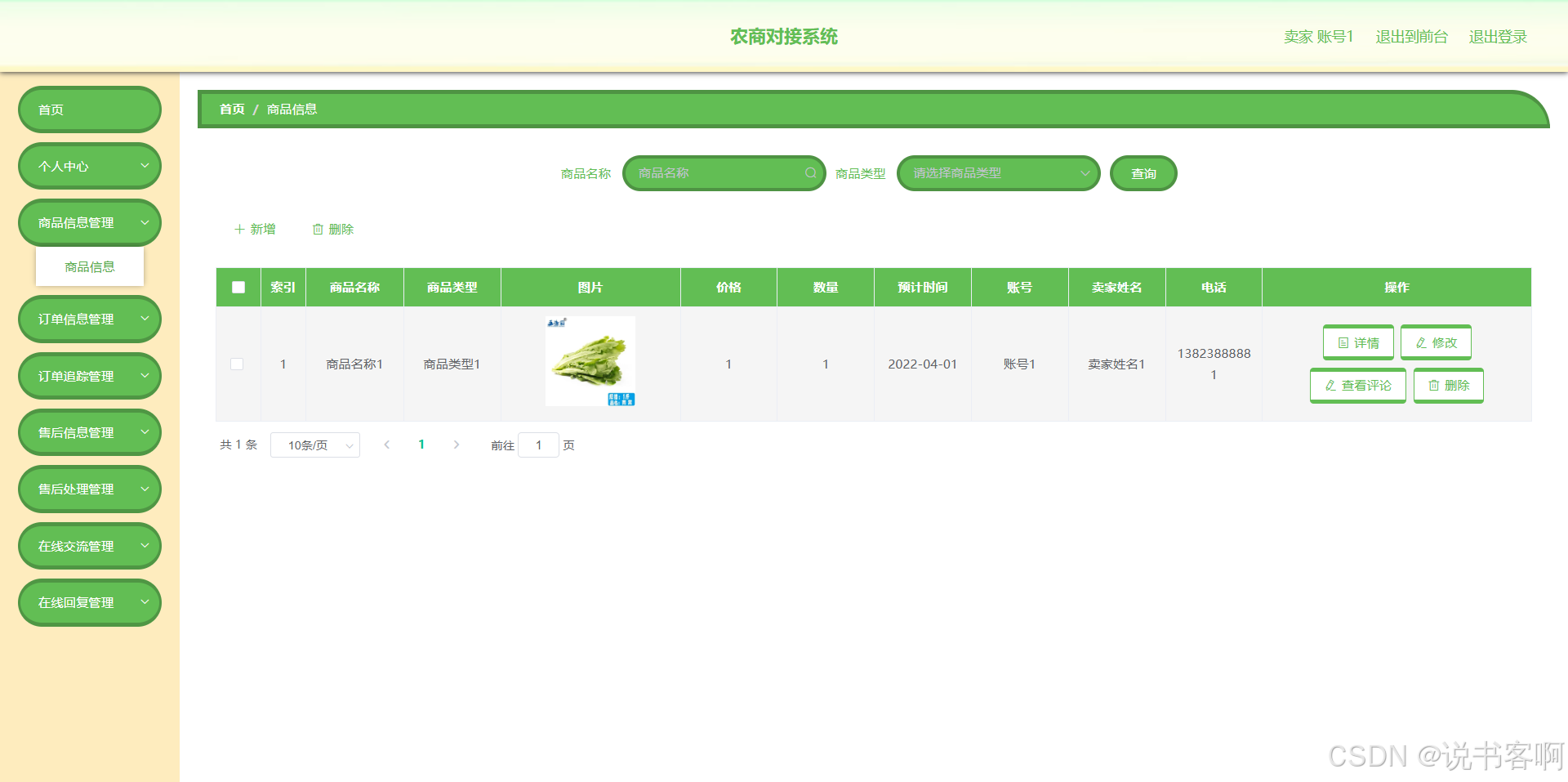Collapse the 商品信息管理 sidebar menu

[90, 222]
